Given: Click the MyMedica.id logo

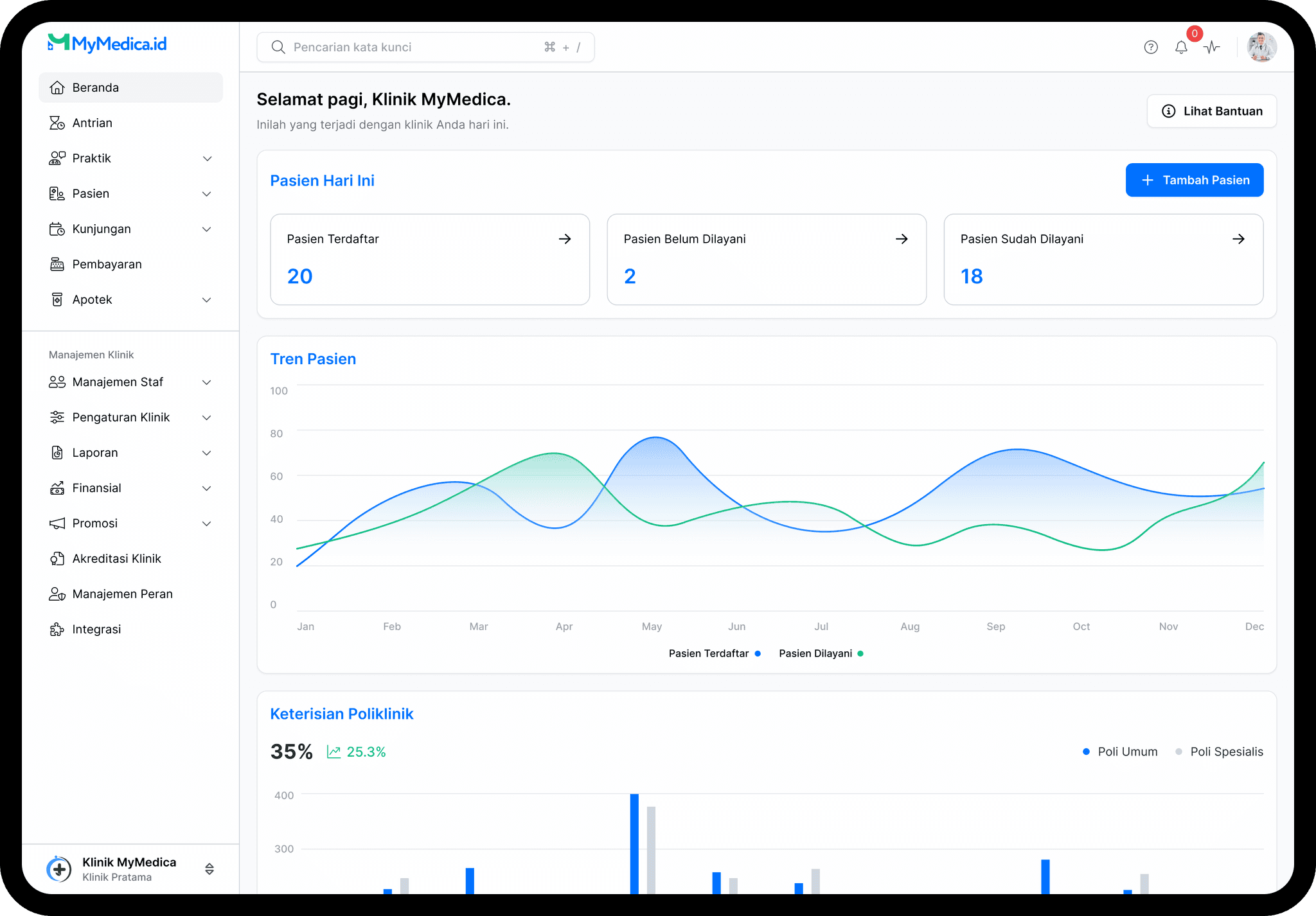Looking at the screenshot, I should (107, 43).
